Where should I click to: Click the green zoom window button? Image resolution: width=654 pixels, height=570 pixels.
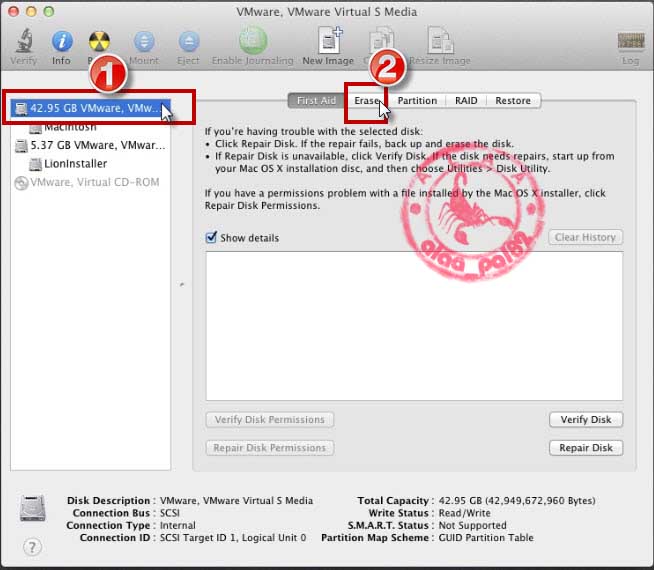[x=49, y=11]
